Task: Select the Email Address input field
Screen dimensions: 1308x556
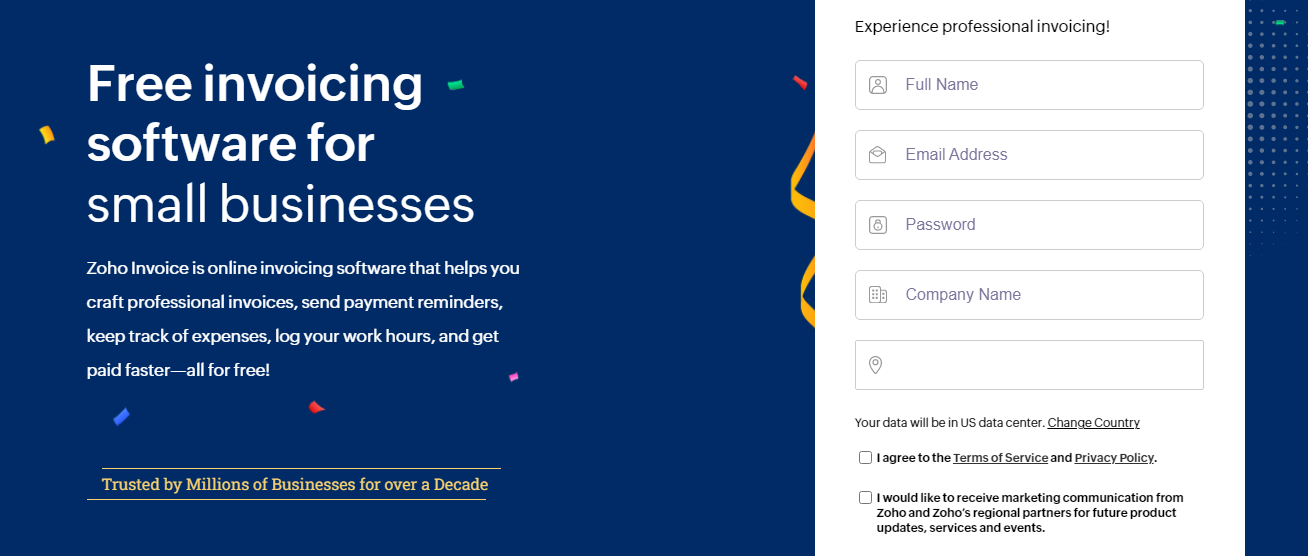Action: click(1029, 155)
